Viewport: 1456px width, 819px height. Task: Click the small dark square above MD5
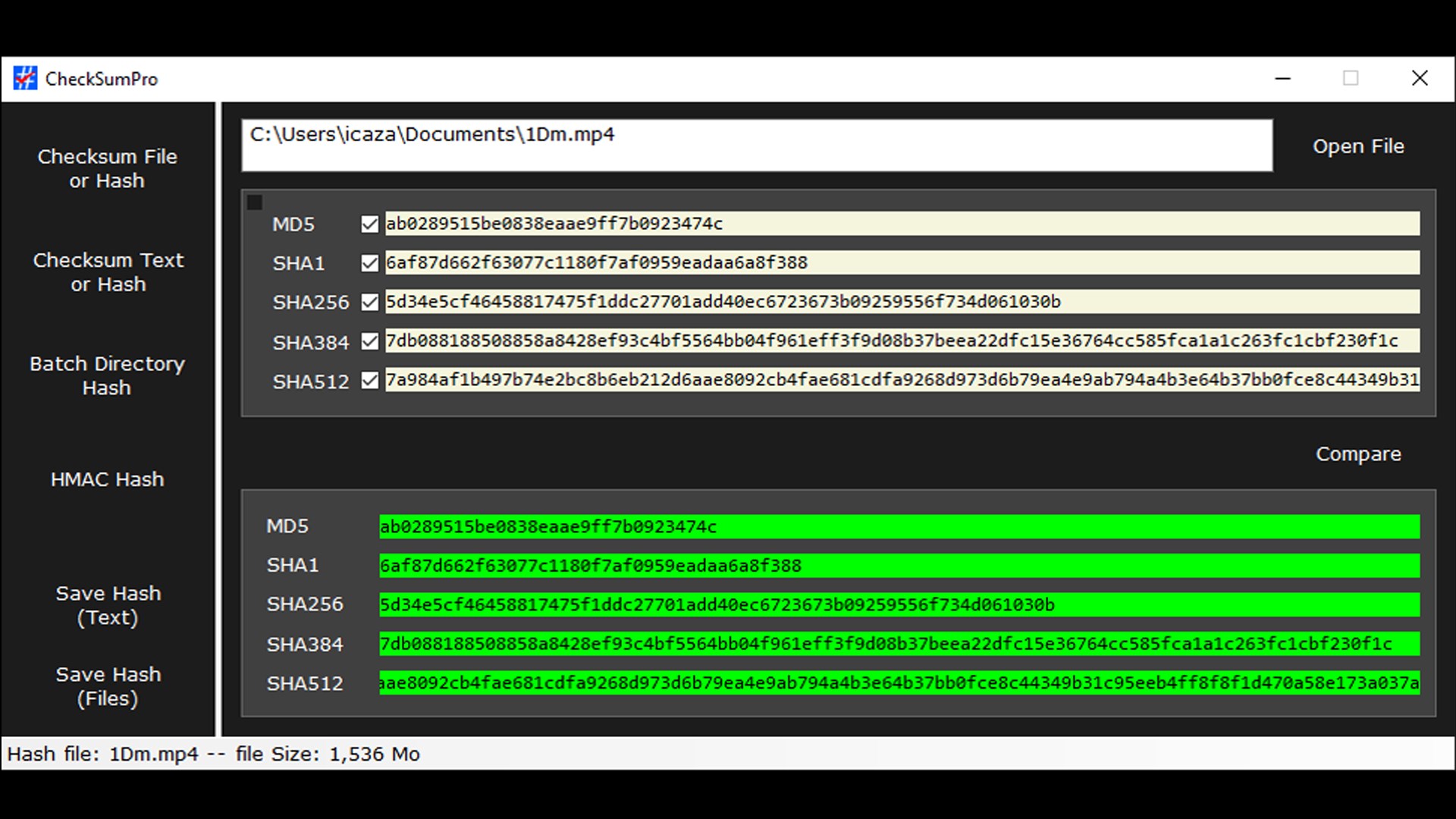coord(255,202)
